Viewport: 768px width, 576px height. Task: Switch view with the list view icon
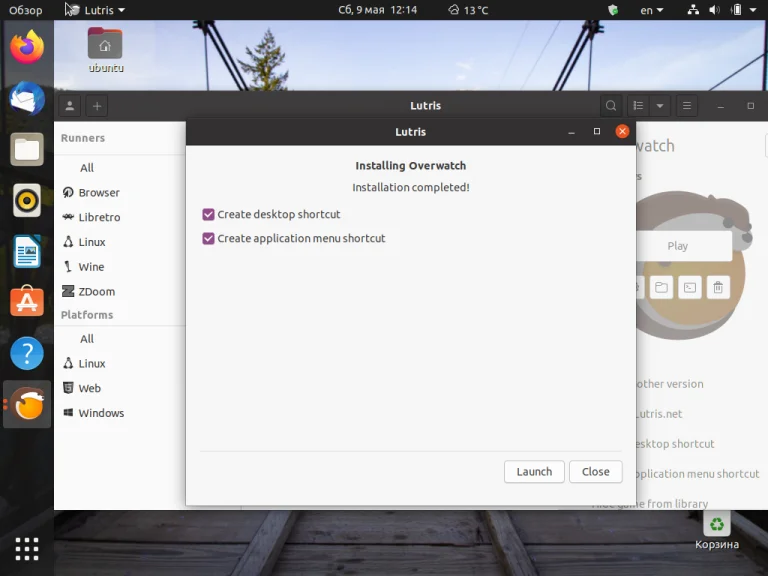(x=638, y=106)
